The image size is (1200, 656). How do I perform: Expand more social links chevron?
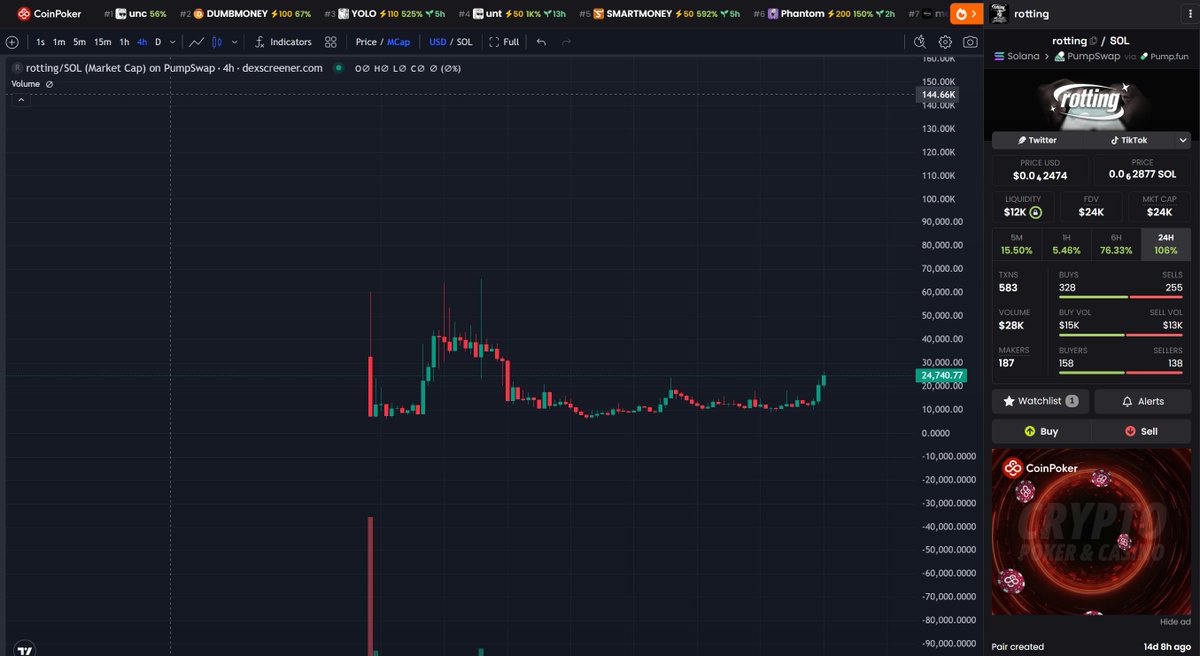click(1184, 141)
